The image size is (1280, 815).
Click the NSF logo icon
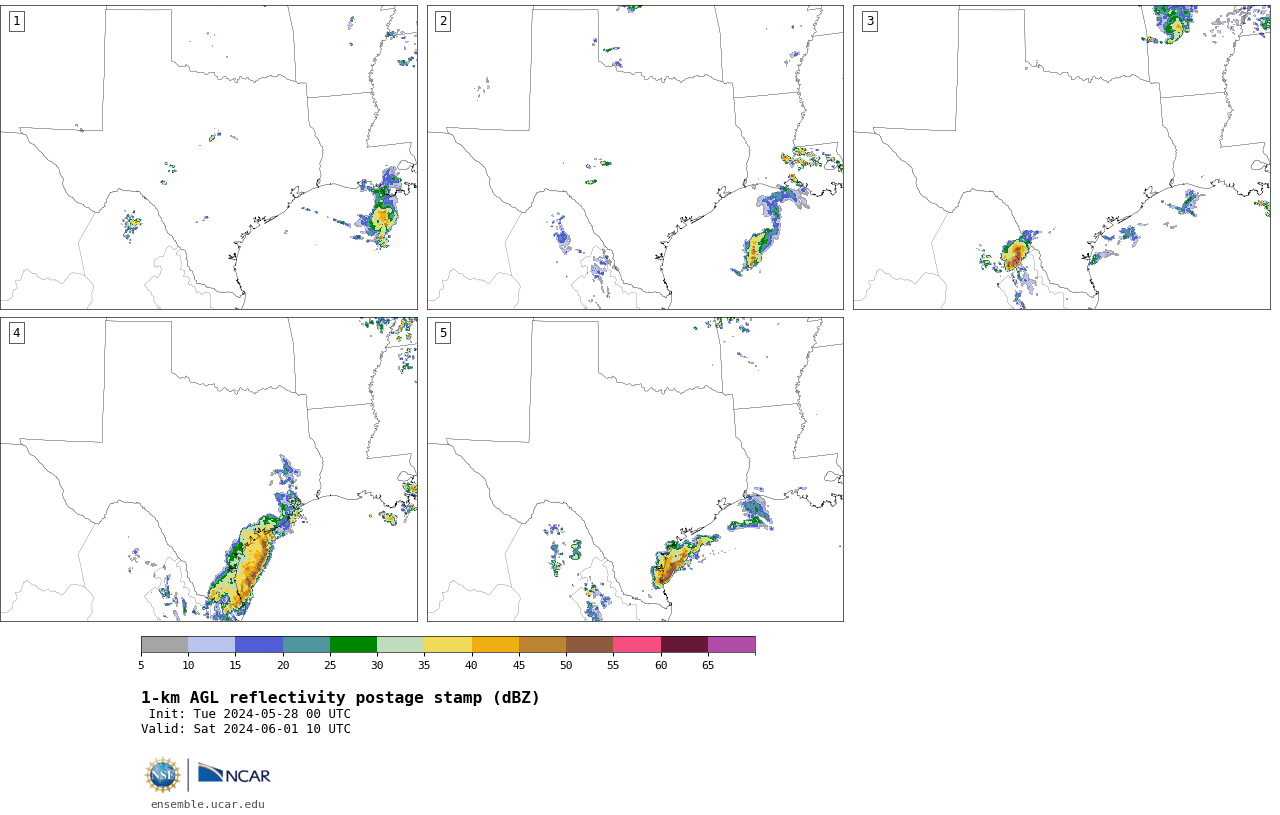point(163,775)
